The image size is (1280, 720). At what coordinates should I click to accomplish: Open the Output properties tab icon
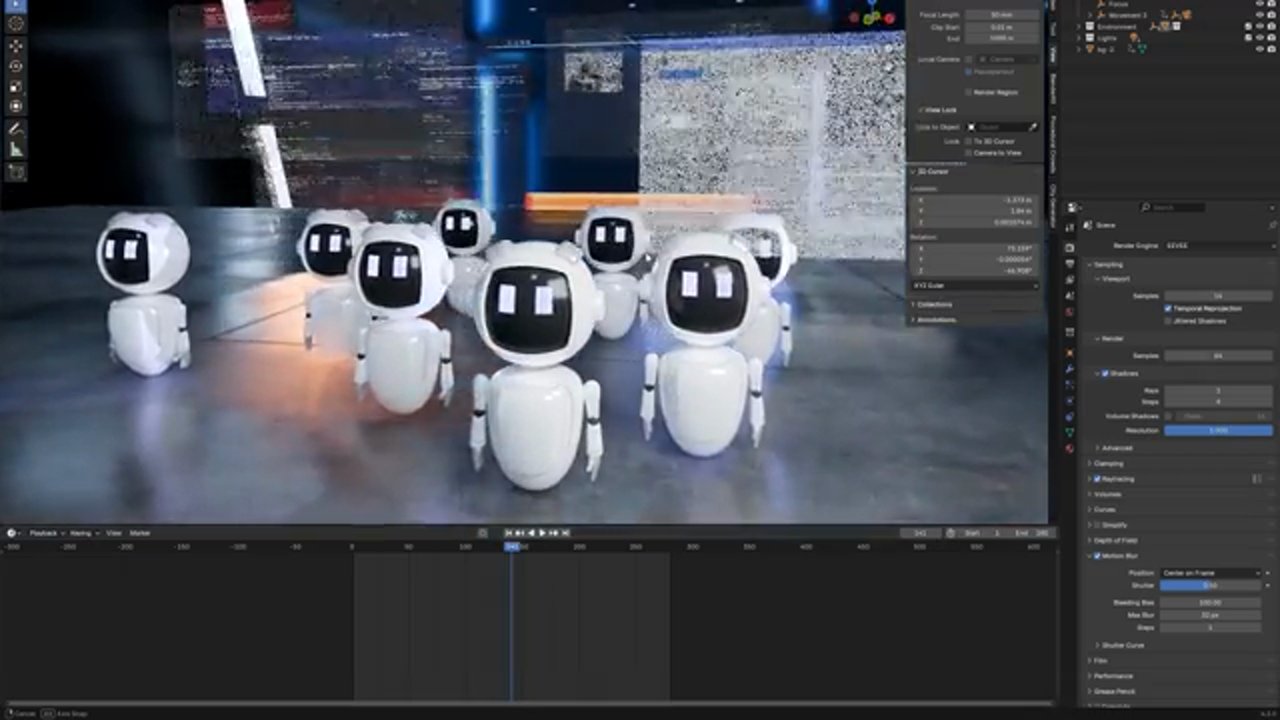point(1070,264)
